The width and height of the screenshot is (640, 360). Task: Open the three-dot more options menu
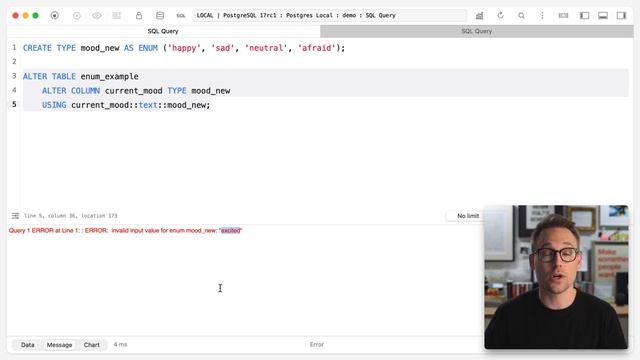tap(542, 16)
